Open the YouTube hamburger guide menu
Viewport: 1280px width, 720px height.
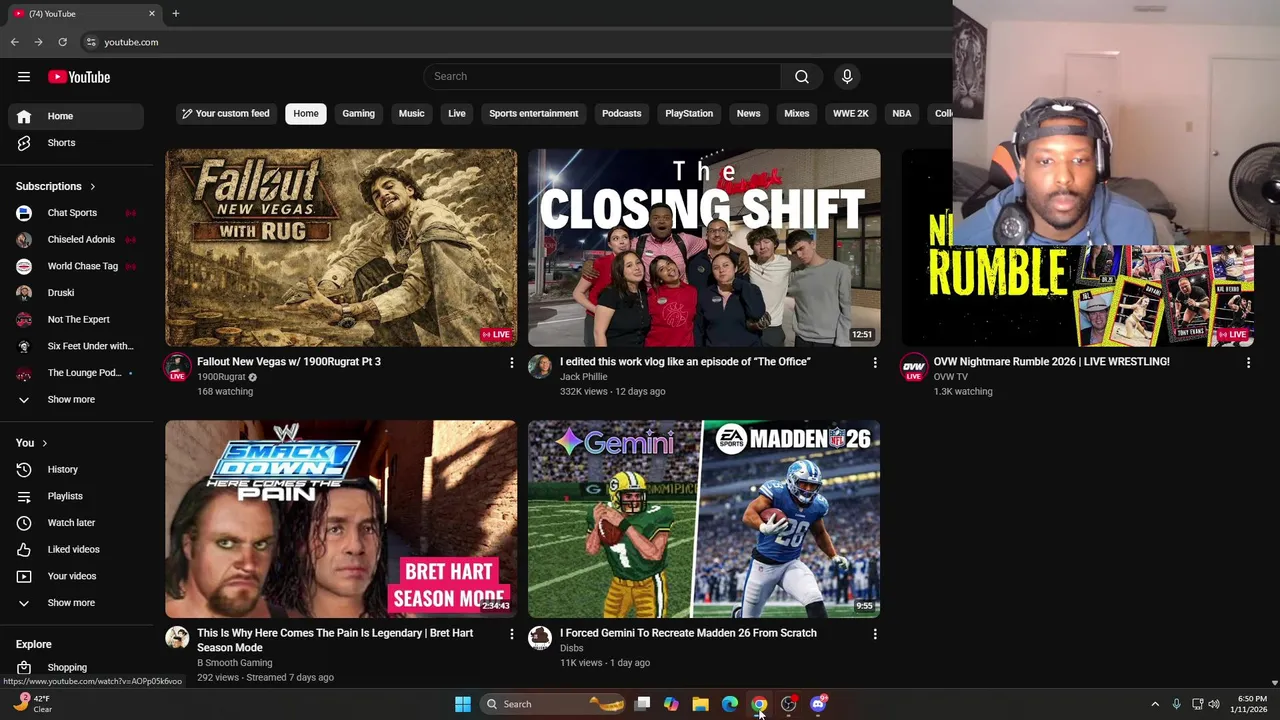24,77
